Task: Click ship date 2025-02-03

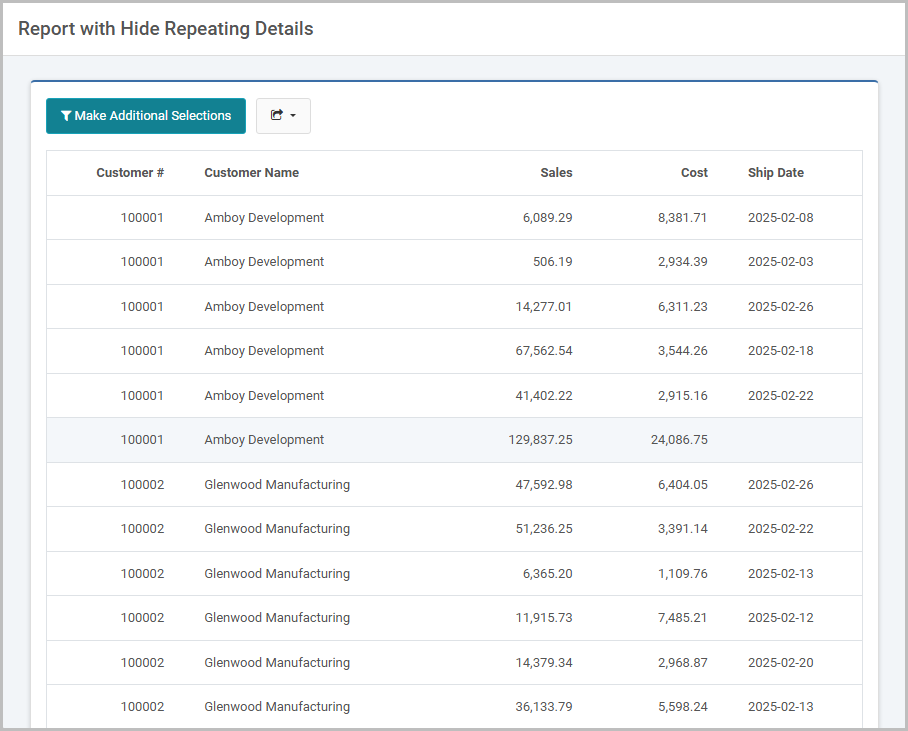Action: point(781,262)
